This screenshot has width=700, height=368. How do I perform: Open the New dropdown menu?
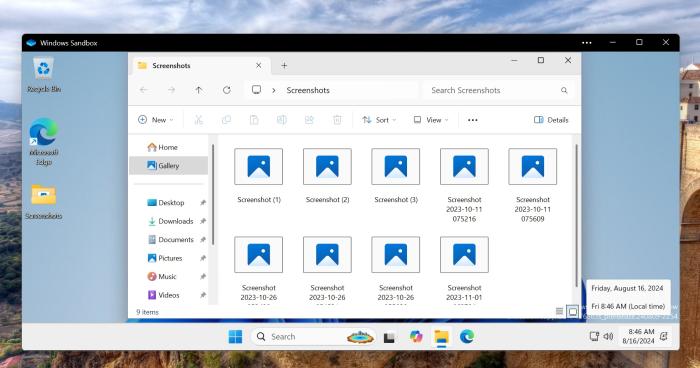click(x=155, y=120)
